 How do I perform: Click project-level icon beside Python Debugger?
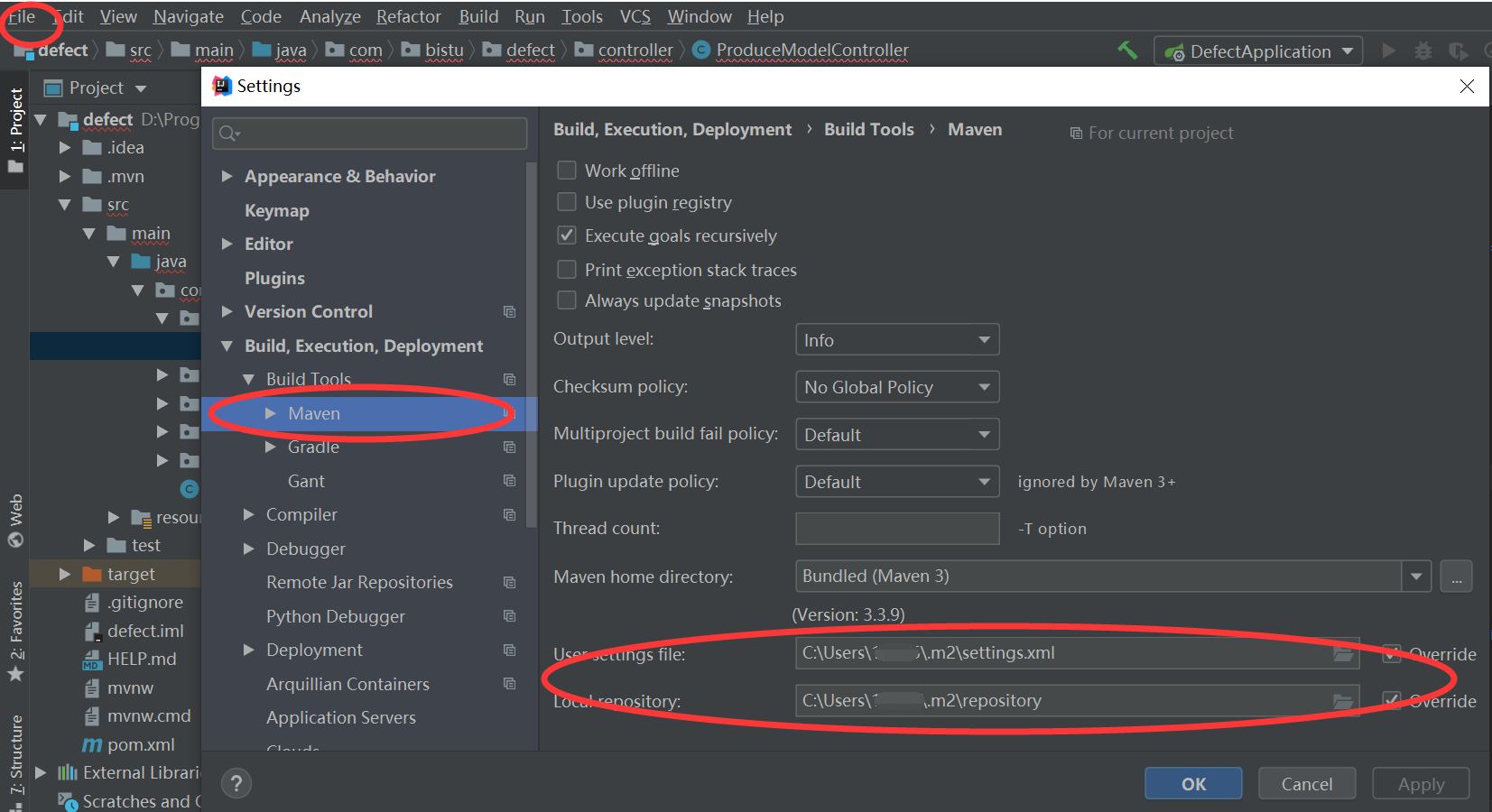509,616
